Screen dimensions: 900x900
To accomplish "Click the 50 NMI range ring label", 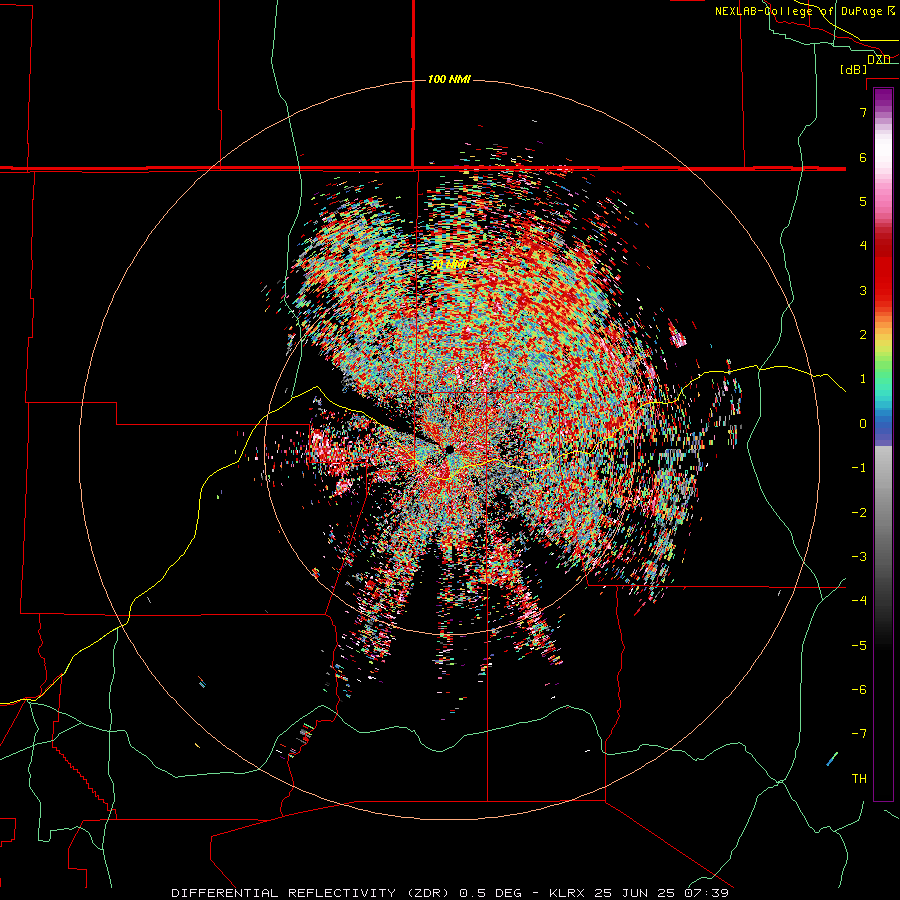I will [450, 265].
